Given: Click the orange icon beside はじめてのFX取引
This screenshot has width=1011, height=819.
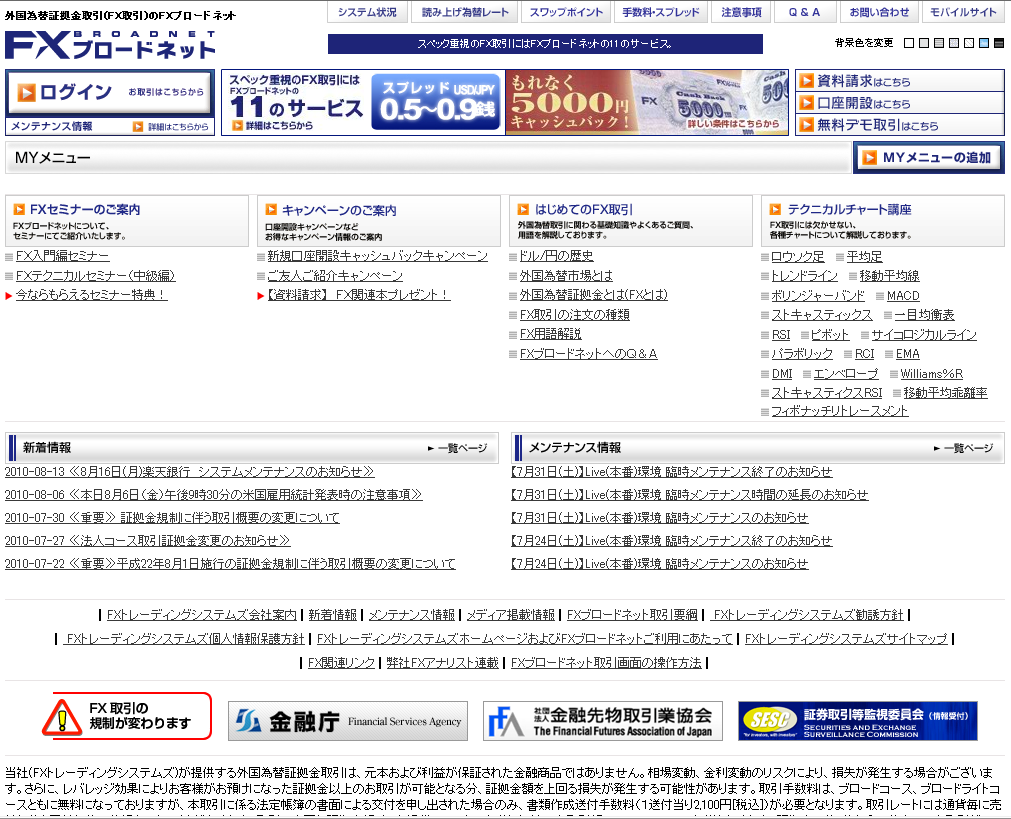Looking at the screenshot, I should pos(523,209).
